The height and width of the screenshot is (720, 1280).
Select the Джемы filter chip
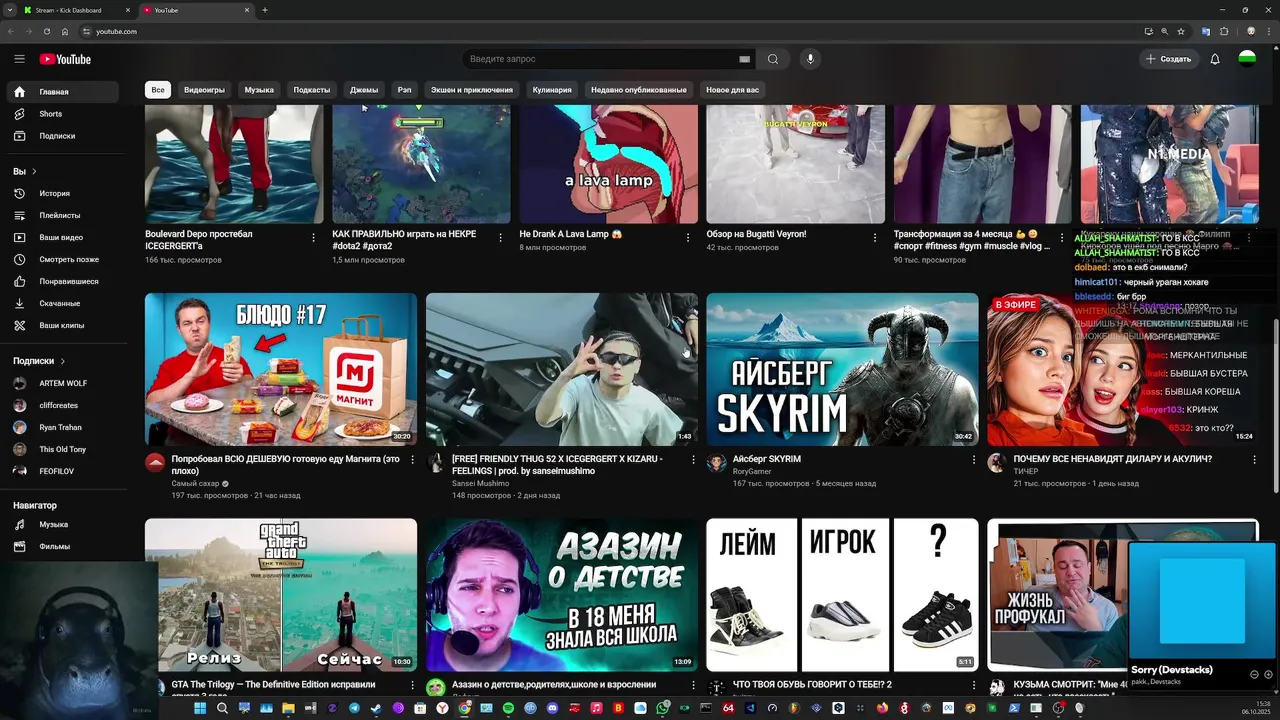click(x=364, y=90)
